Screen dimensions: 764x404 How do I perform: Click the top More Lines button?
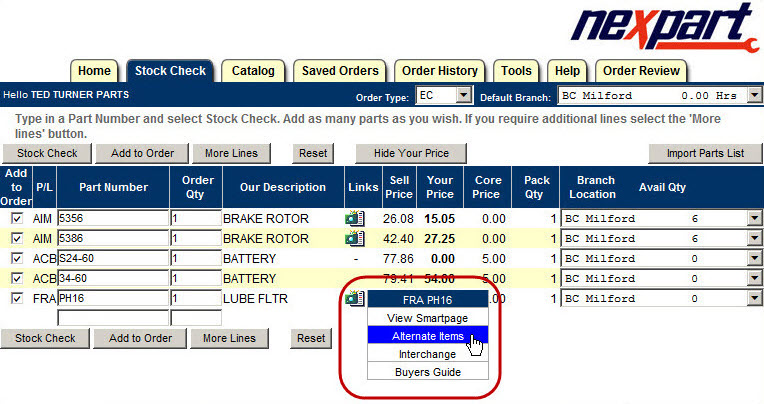[x=231, y=154]
